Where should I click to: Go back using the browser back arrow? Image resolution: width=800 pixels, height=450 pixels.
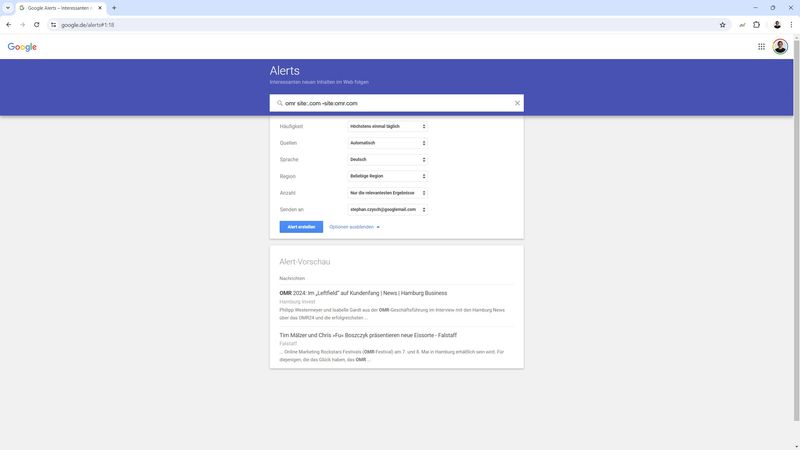tap(9, 24)
